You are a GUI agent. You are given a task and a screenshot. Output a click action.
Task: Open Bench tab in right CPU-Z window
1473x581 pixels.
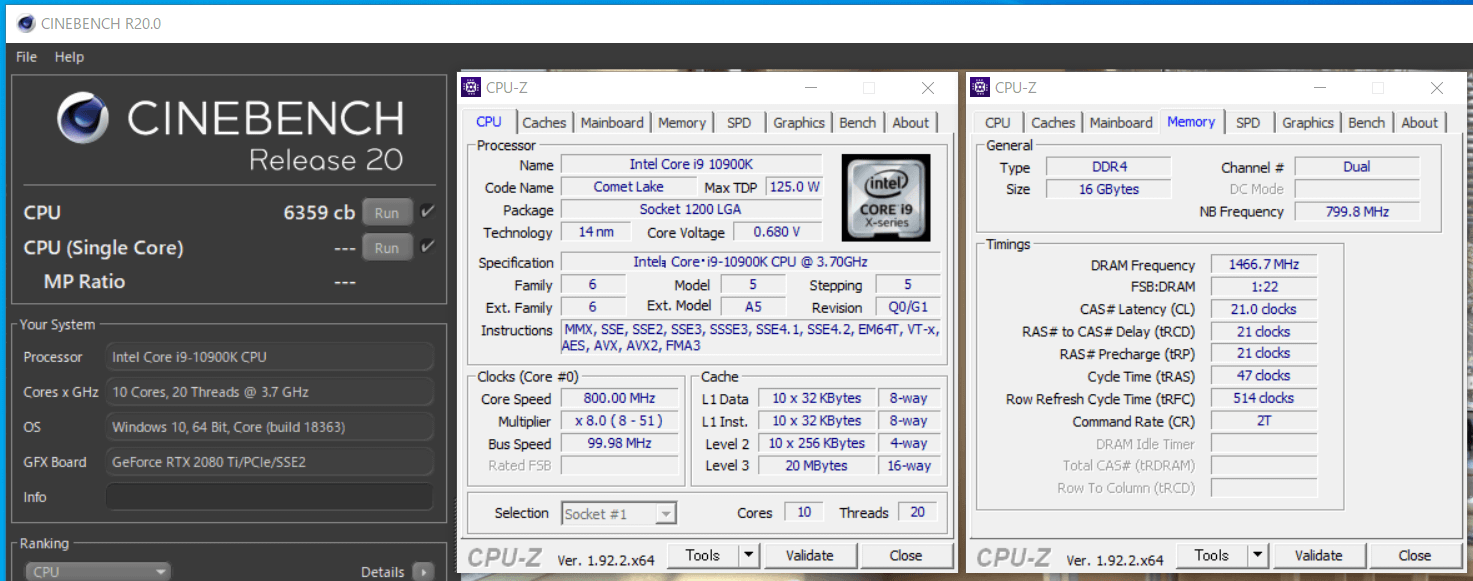tap(1366, 123)
